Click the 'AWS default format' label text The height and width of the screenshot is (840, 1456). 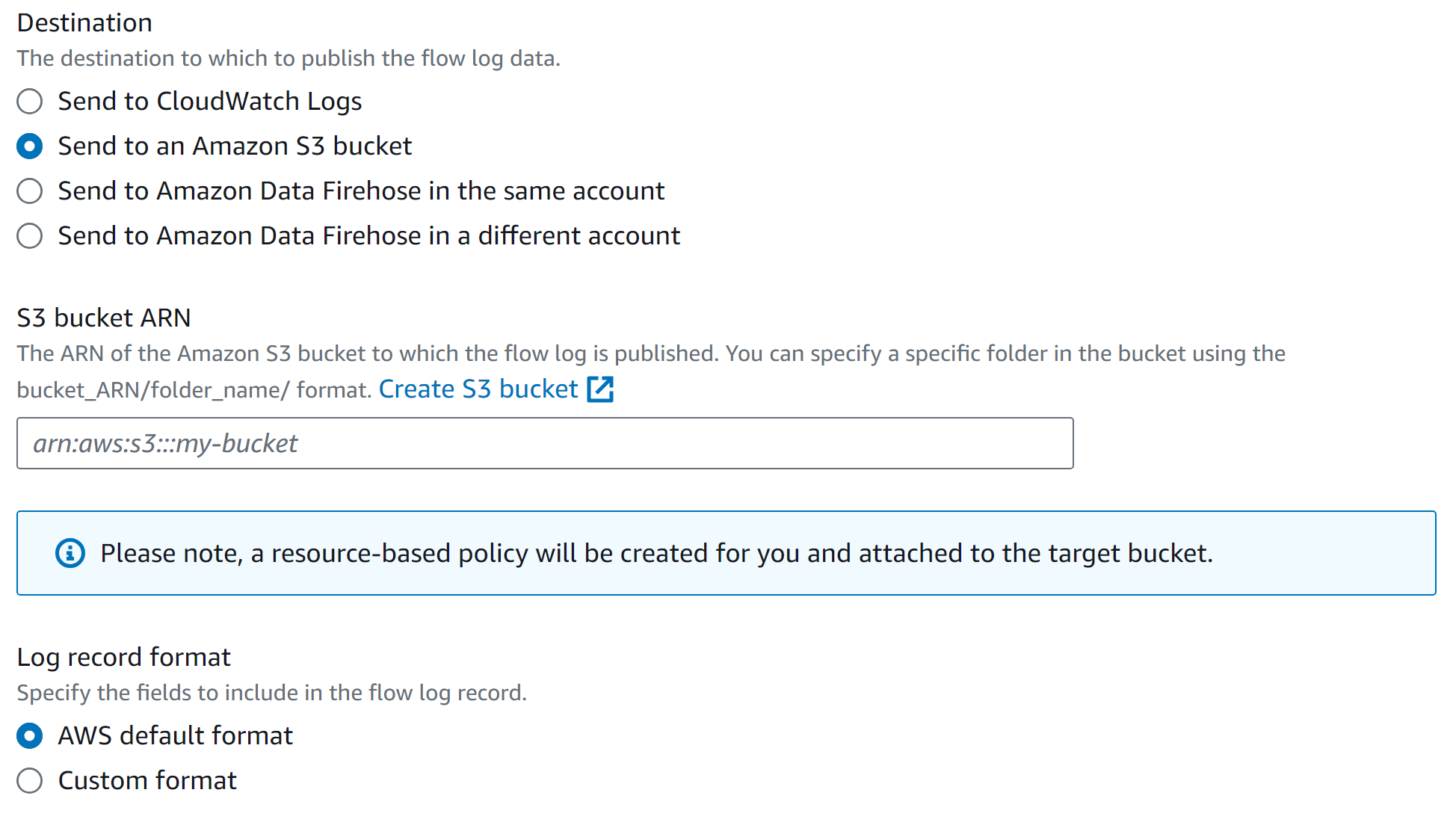coord(175,736)
